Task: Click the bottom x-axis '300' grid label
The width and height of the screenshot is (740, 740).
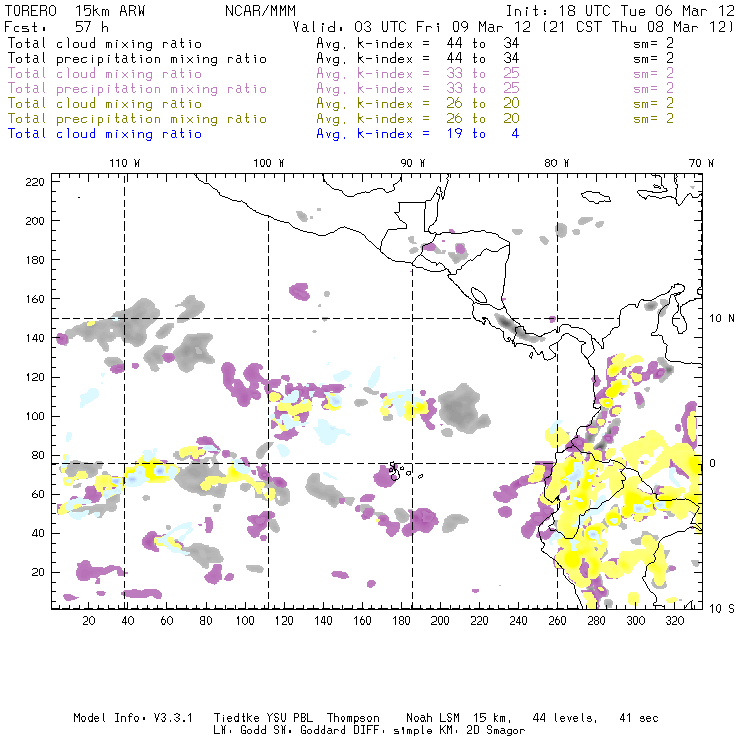Action: click(x=635, y=621)
